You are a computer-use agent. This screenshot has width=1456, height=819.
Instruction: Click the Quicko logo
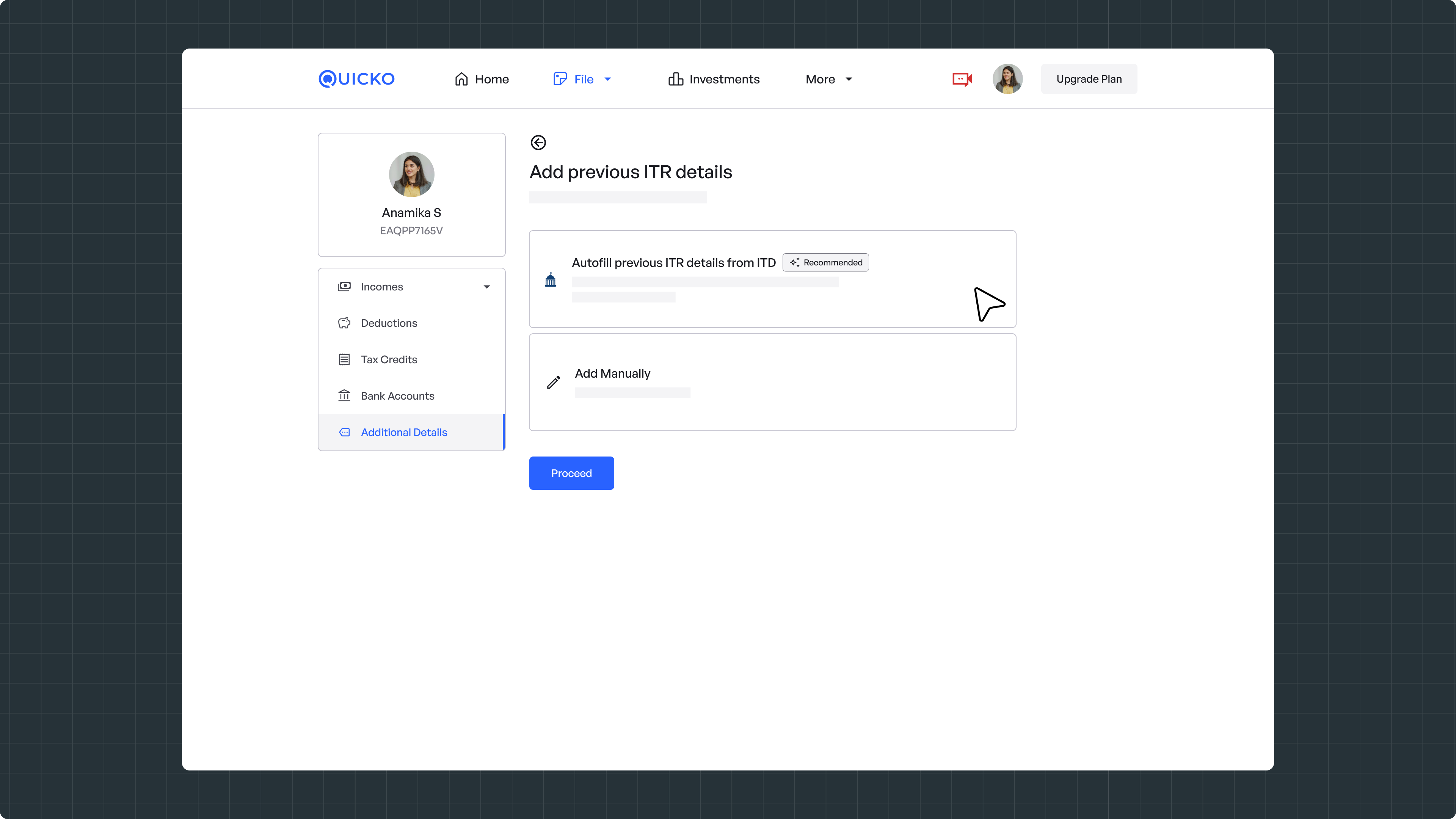point(357,78)
